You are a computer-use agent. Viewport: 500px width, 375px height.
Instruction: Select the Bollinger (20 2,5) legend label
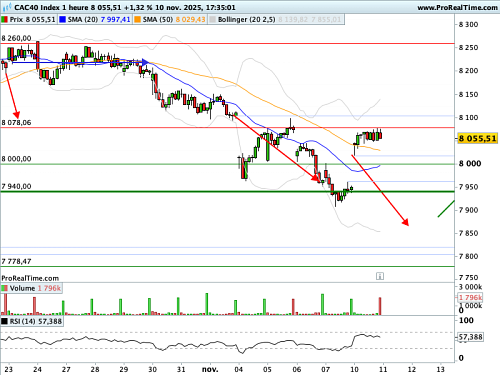pyautogui.click(x=247, y=20)
